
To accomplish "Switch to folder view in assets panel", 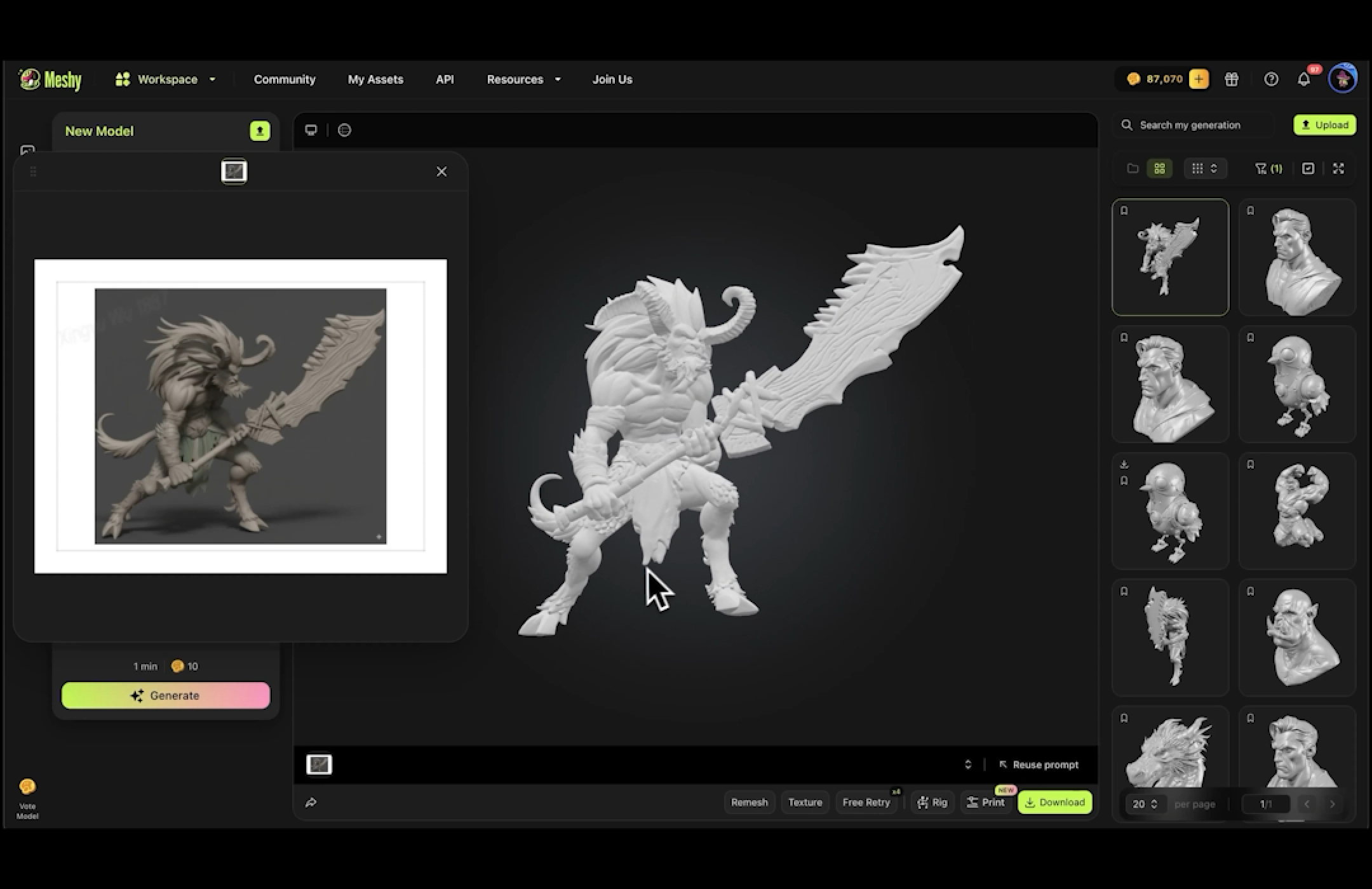I will [x=1133, y=168].
